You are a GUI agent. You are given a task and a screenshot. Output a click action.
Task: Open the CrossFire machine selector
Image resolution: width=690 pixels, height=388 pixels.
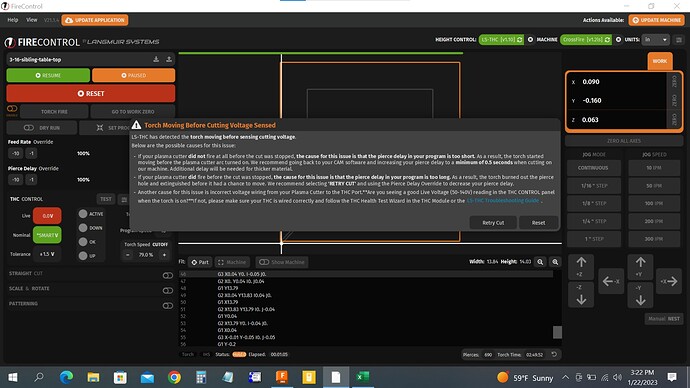[x=586, y=40]
